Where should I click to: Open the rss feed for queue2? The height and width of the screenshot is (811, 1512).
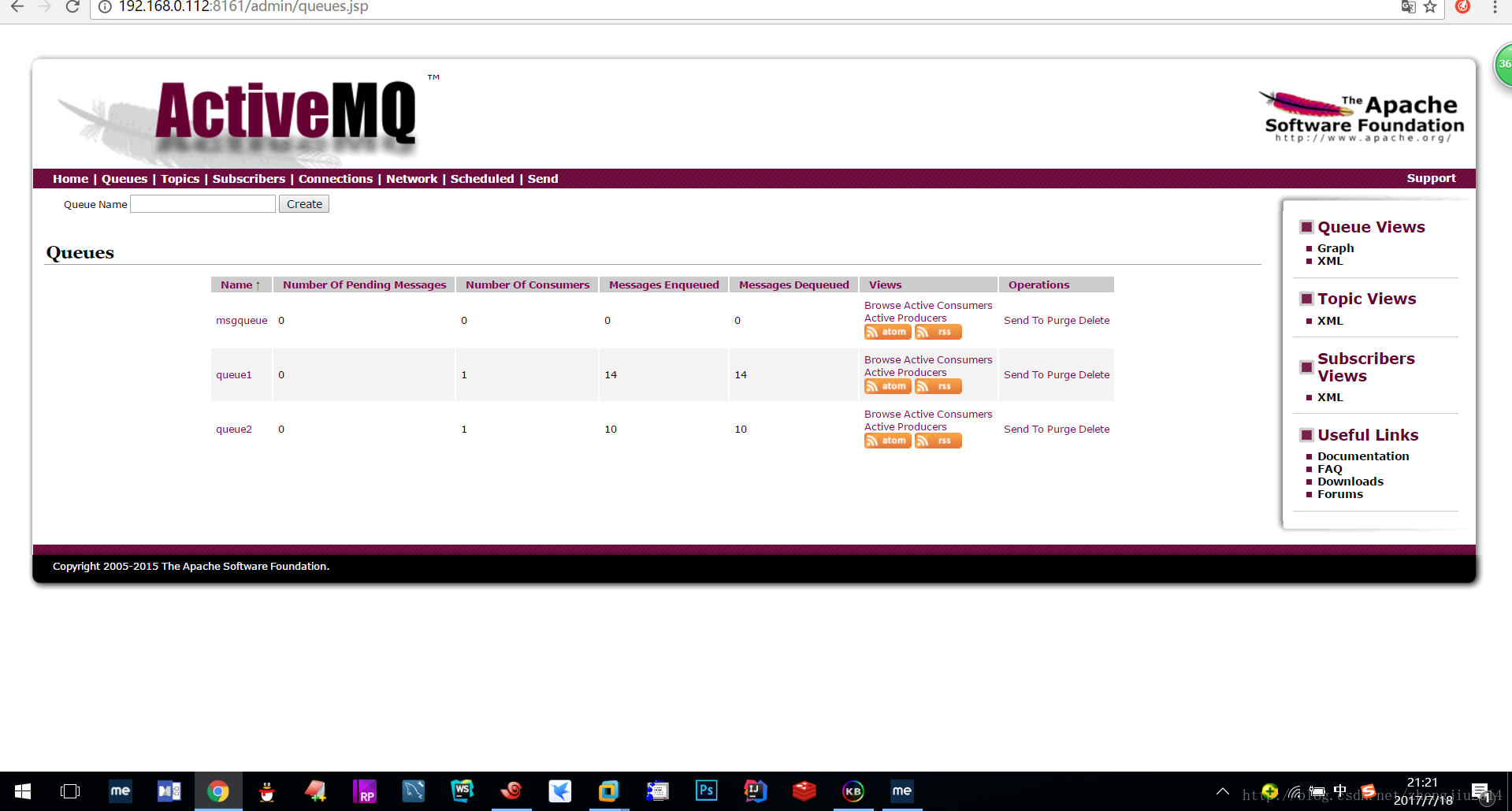938,441
